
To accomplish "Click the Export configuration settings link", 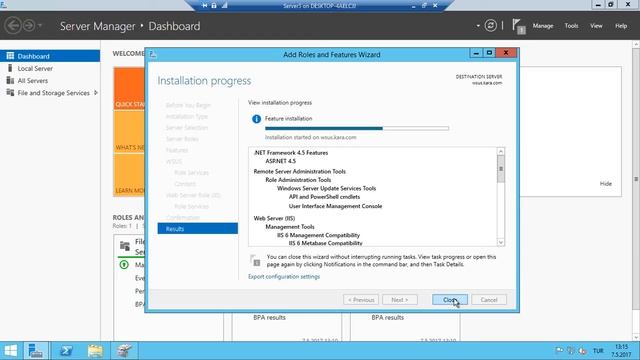I will click(x=284, y=276).
